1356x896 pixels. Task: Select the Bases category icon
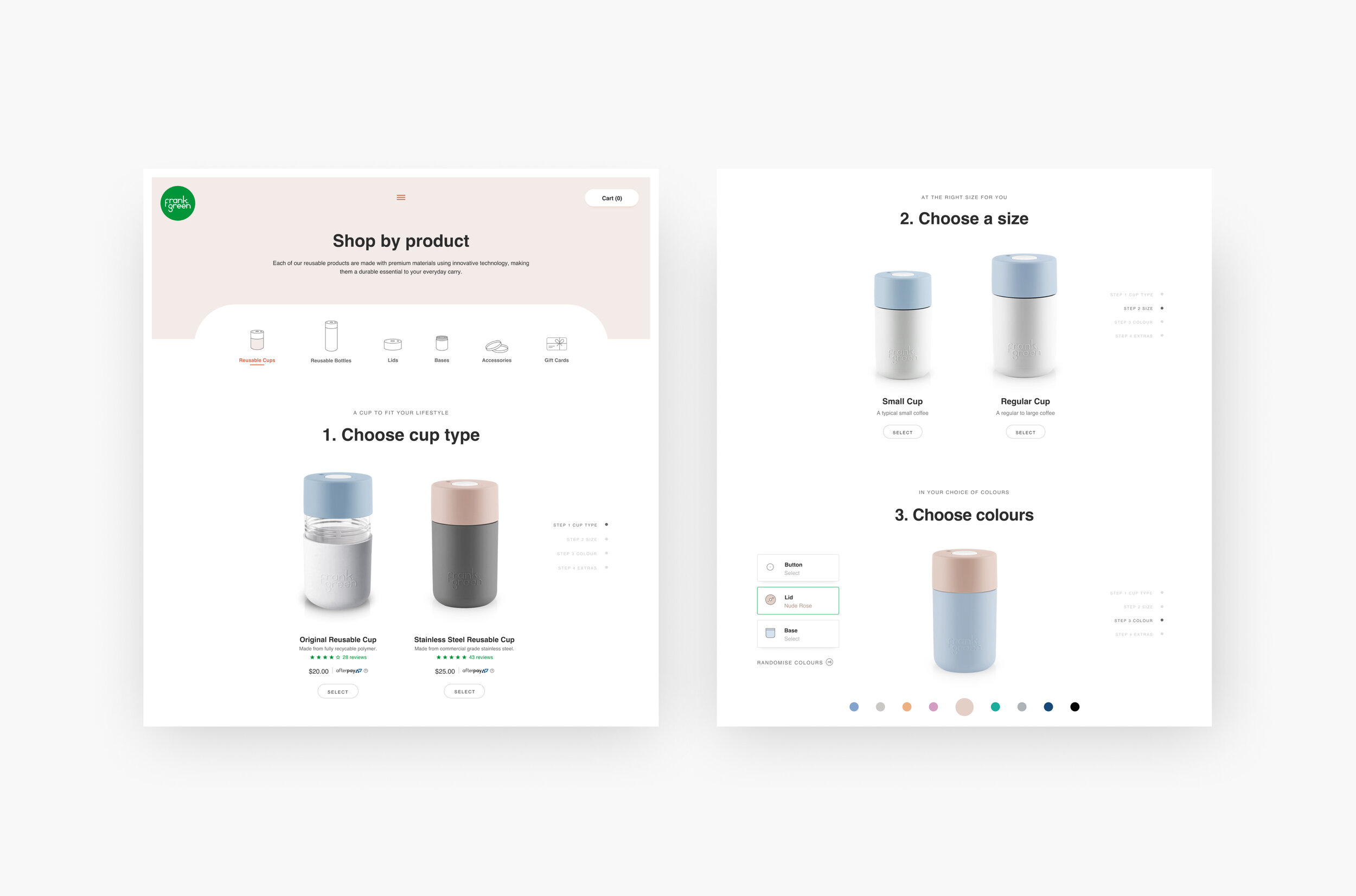pos(442,343)
